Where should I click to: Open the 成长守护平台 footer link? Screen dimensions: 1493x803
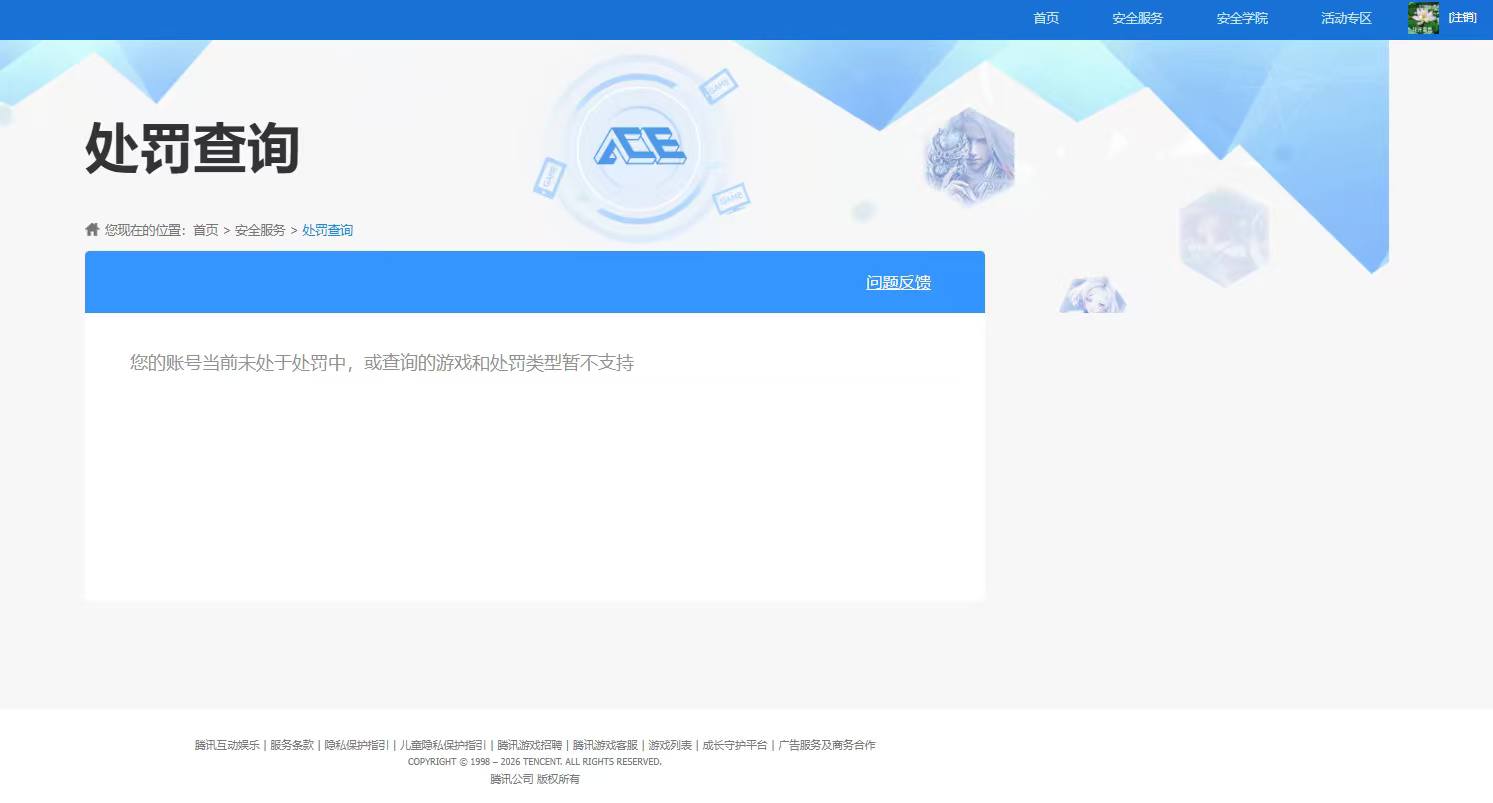pyautogui.click(x=732, y=745)
